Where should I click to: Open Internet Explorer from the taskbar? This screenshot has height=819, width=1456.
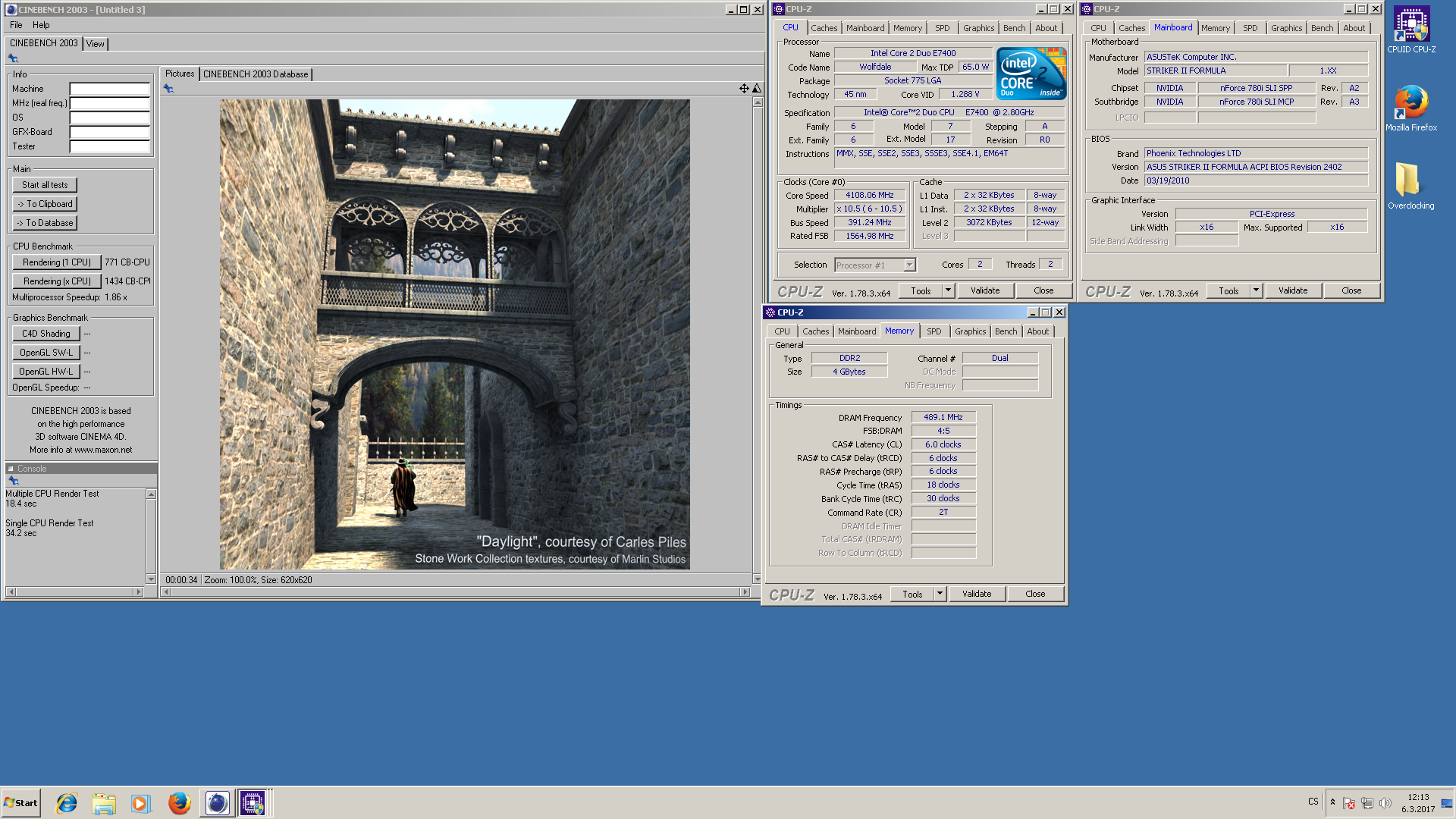click(67, 803)
